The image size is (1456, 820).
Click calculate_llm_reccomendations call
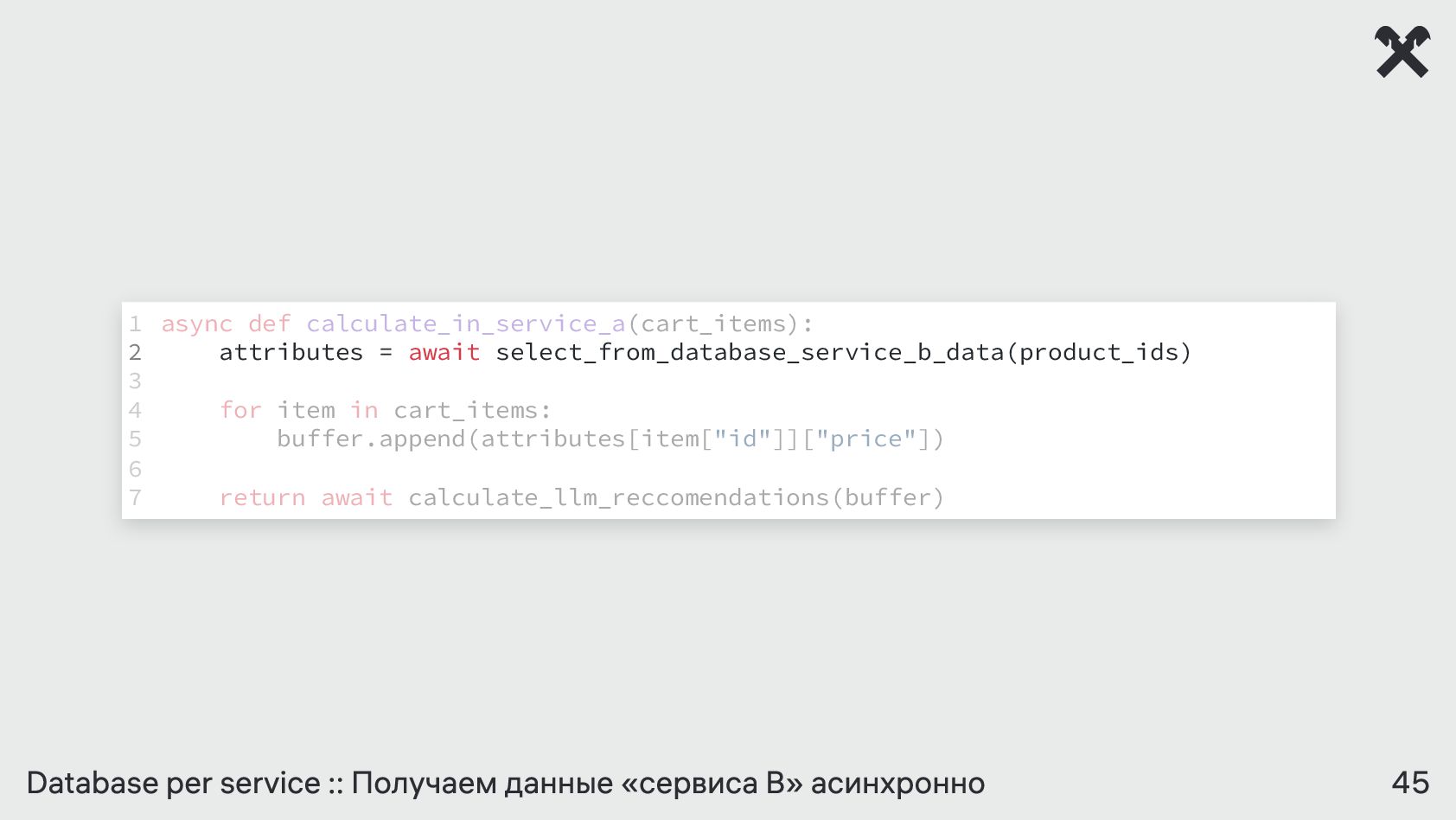[619, 498]
